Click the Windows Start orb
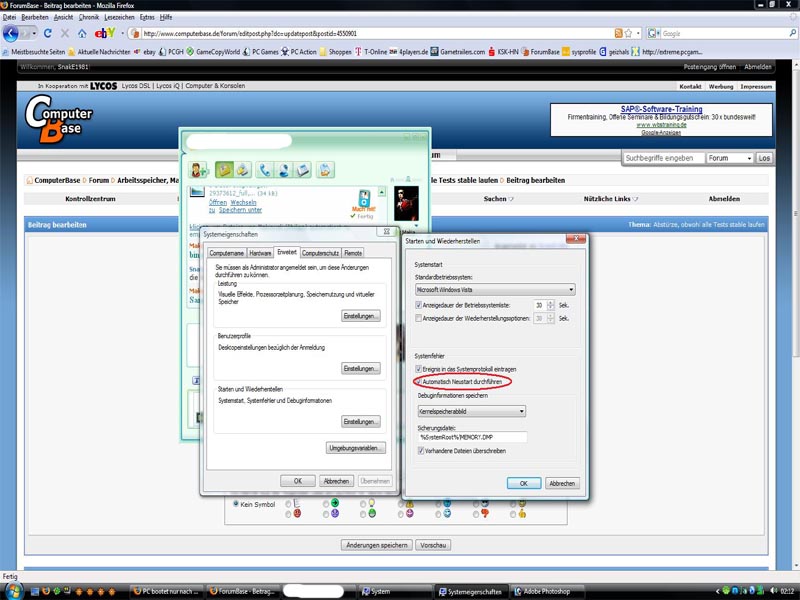Viewport: 800px width, 600px height. [x=14, y=591]
